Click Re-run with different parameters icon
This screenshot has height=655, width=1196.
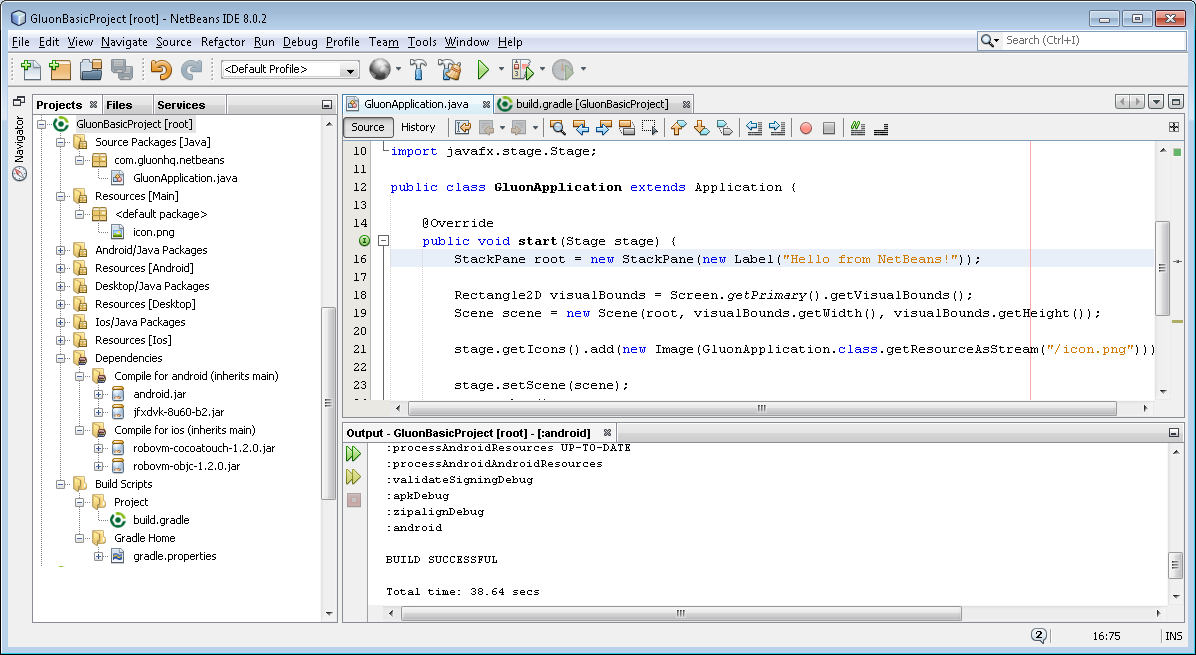click(353, 477)
